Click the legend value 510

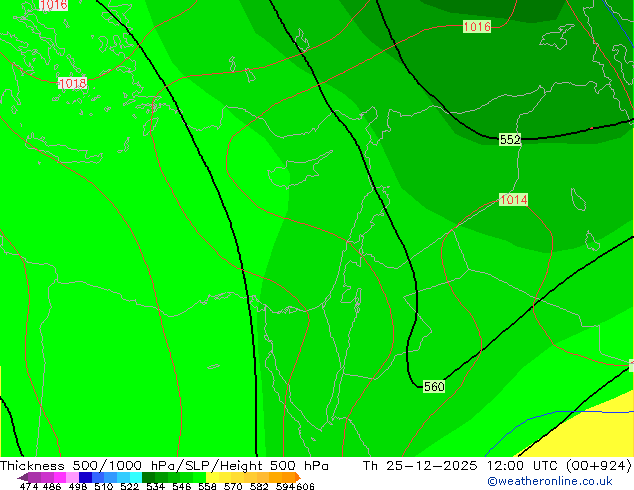pyautogui.click(x=104, y=486)
